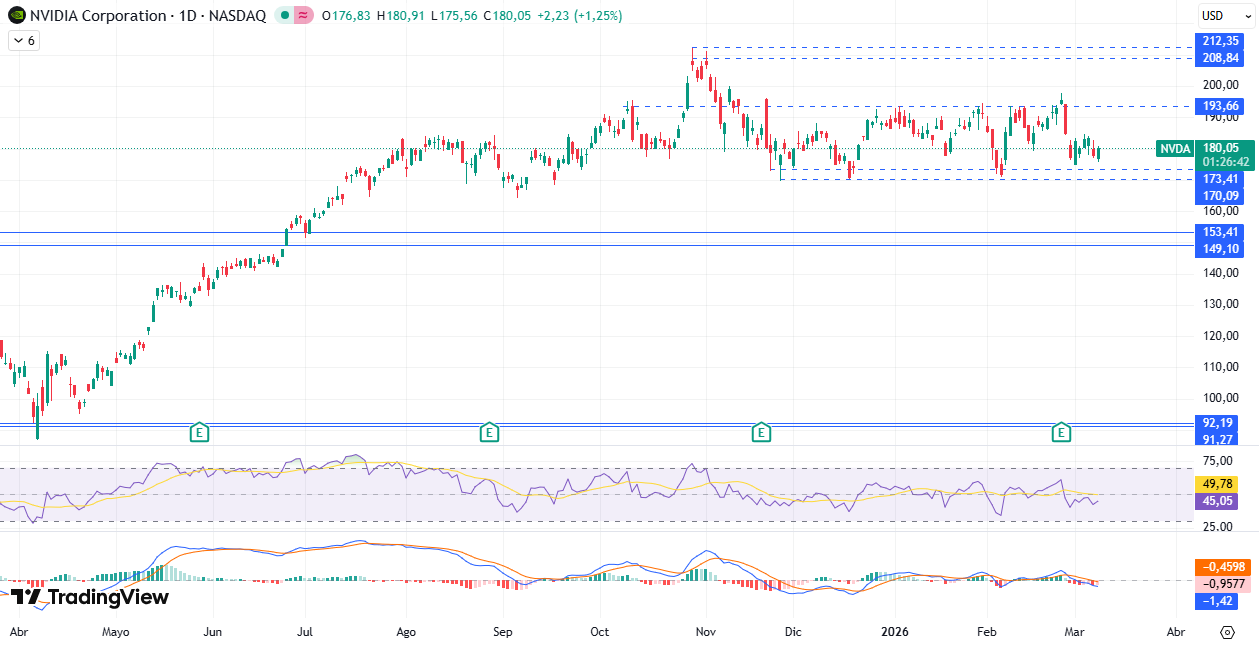Click the 153,41 support line label
1259x645 pixels.
point(1221,232)
